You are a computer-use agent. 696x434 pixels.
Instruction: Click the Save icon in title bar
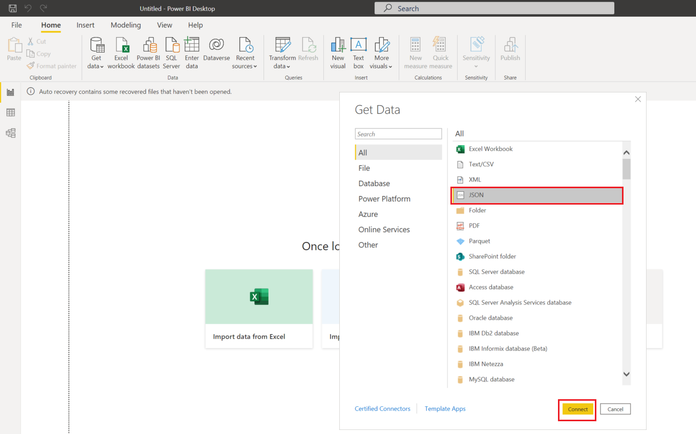click(x=12, y=8)
